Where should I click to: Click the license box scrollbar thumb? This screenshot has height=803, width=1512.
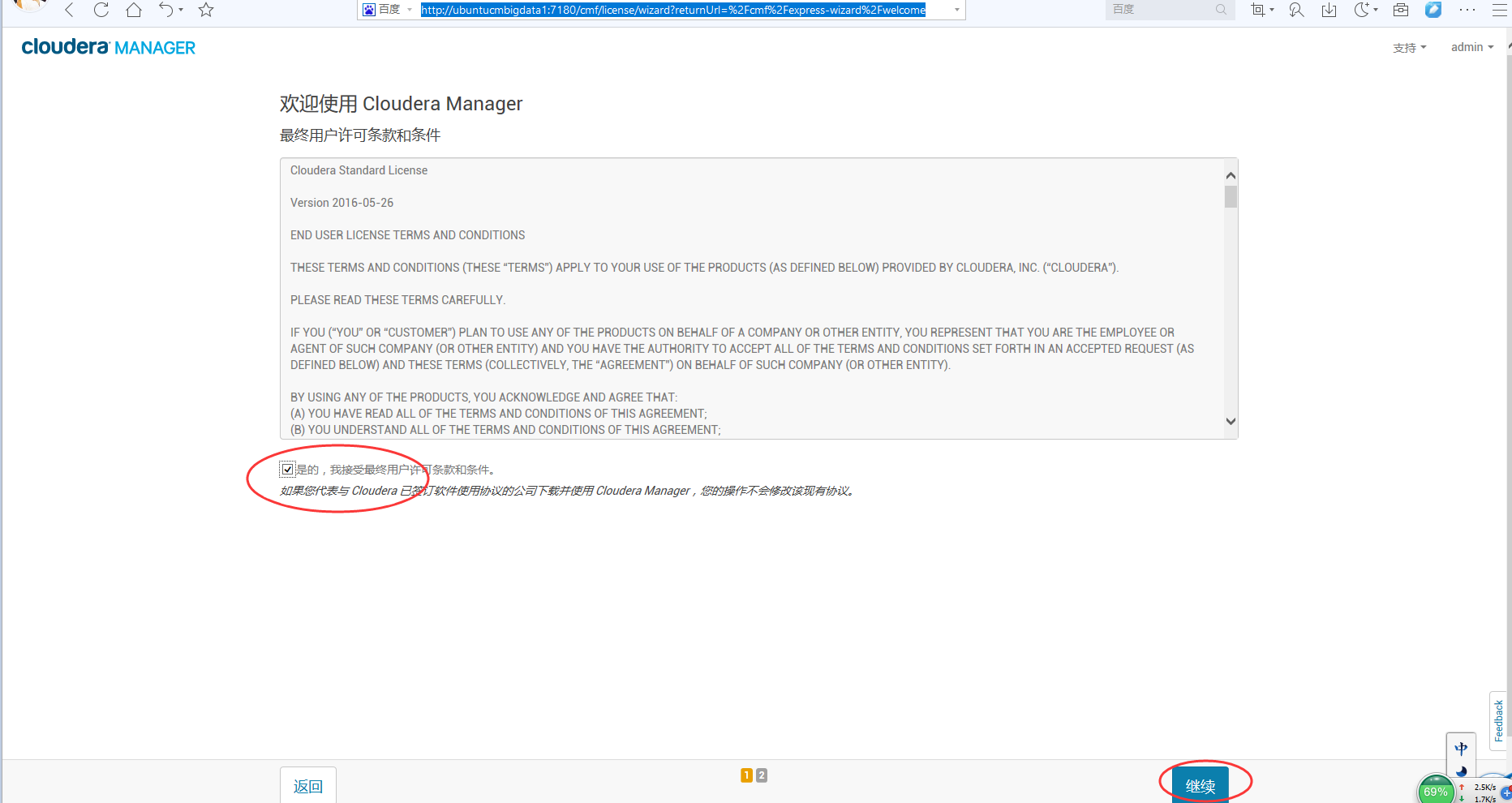pyautogui.click(x=1231, y=197)
